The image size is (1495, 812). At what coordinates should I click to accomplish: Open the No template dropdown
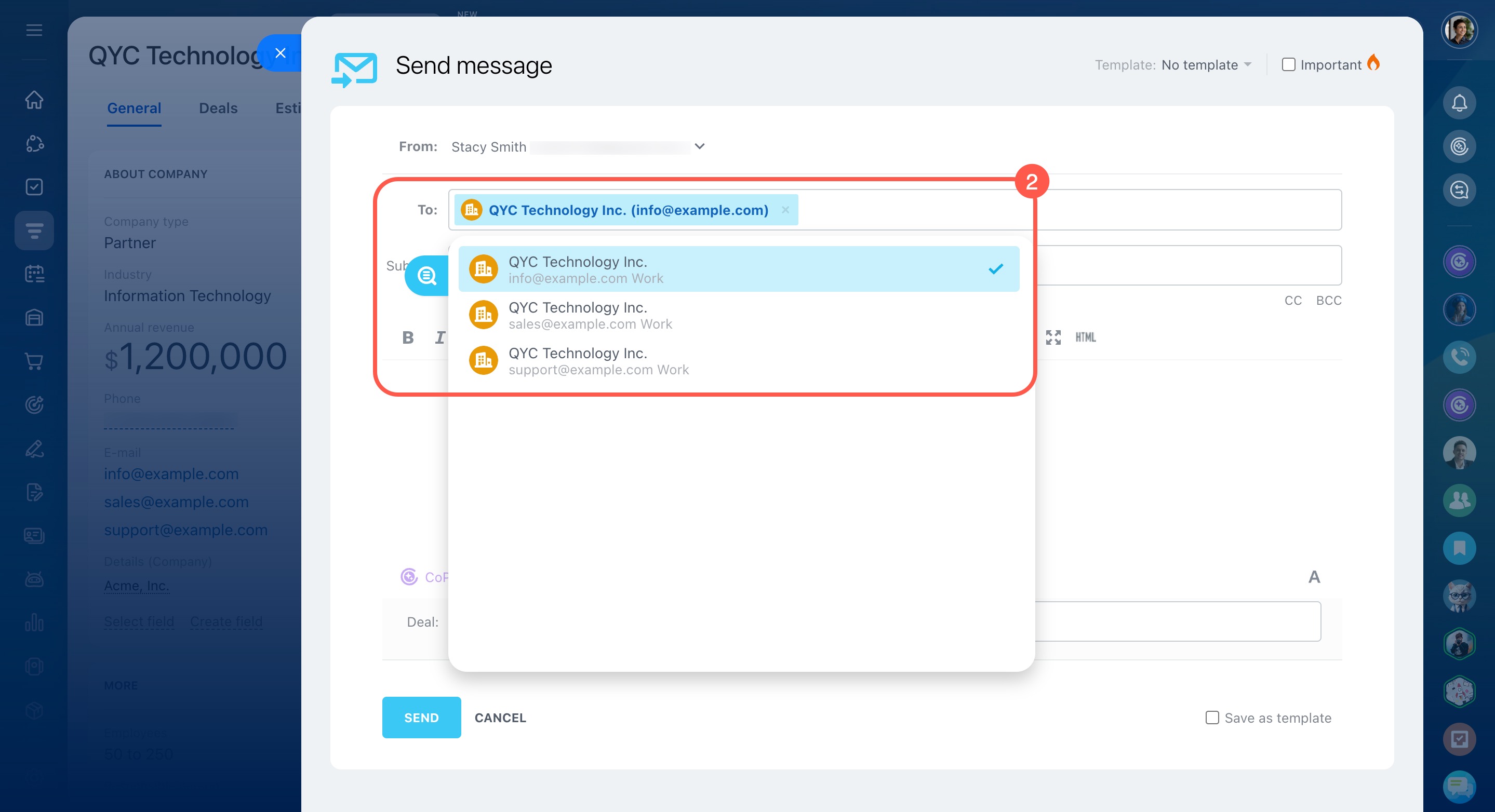pyautogui.click(x=1206, y=65)
